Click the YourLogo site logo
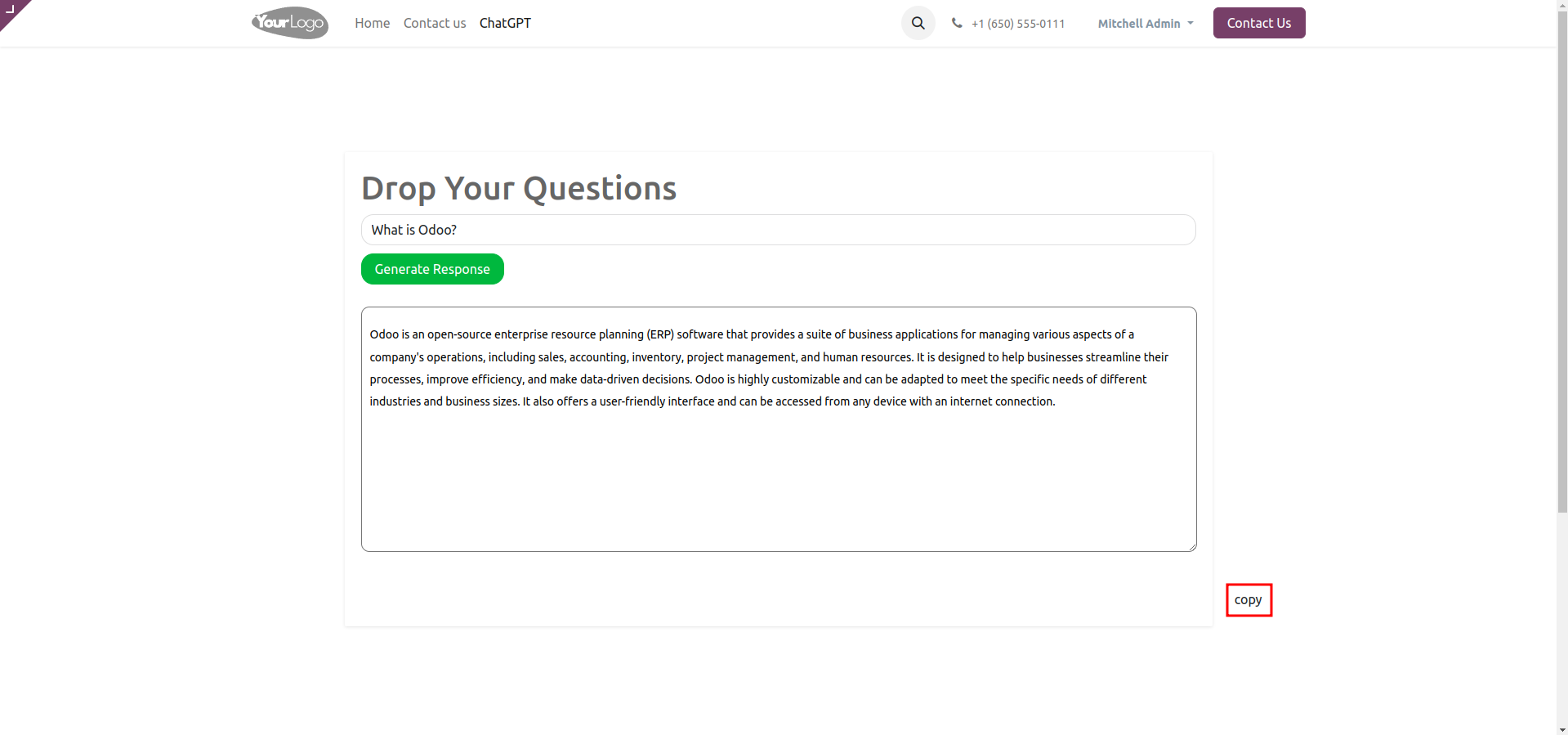 [290, 23]
